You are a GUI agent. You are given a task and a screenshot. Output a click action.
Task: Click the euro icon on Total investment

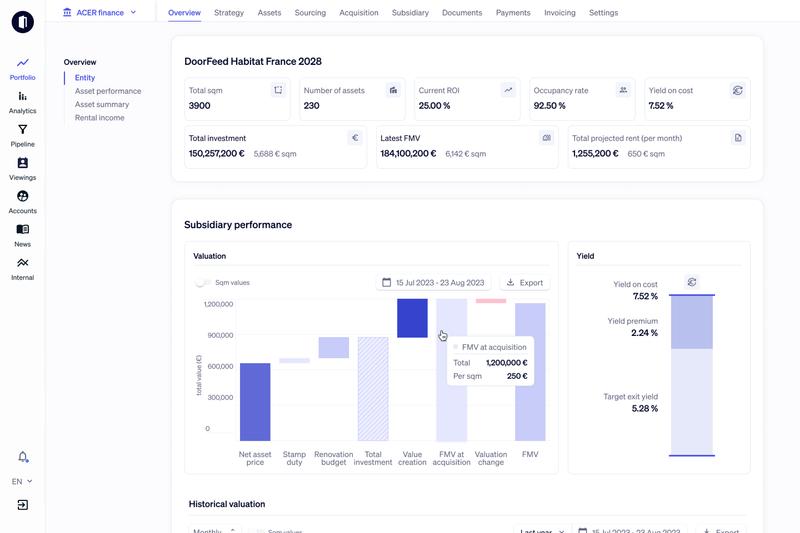pos(355,138)
